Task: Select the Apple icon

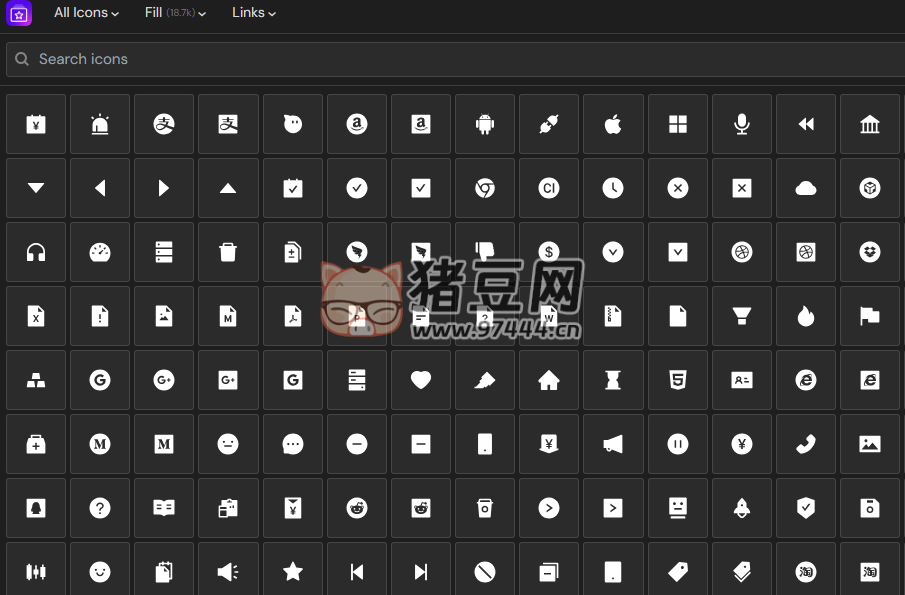Action: tap(613, 124)
